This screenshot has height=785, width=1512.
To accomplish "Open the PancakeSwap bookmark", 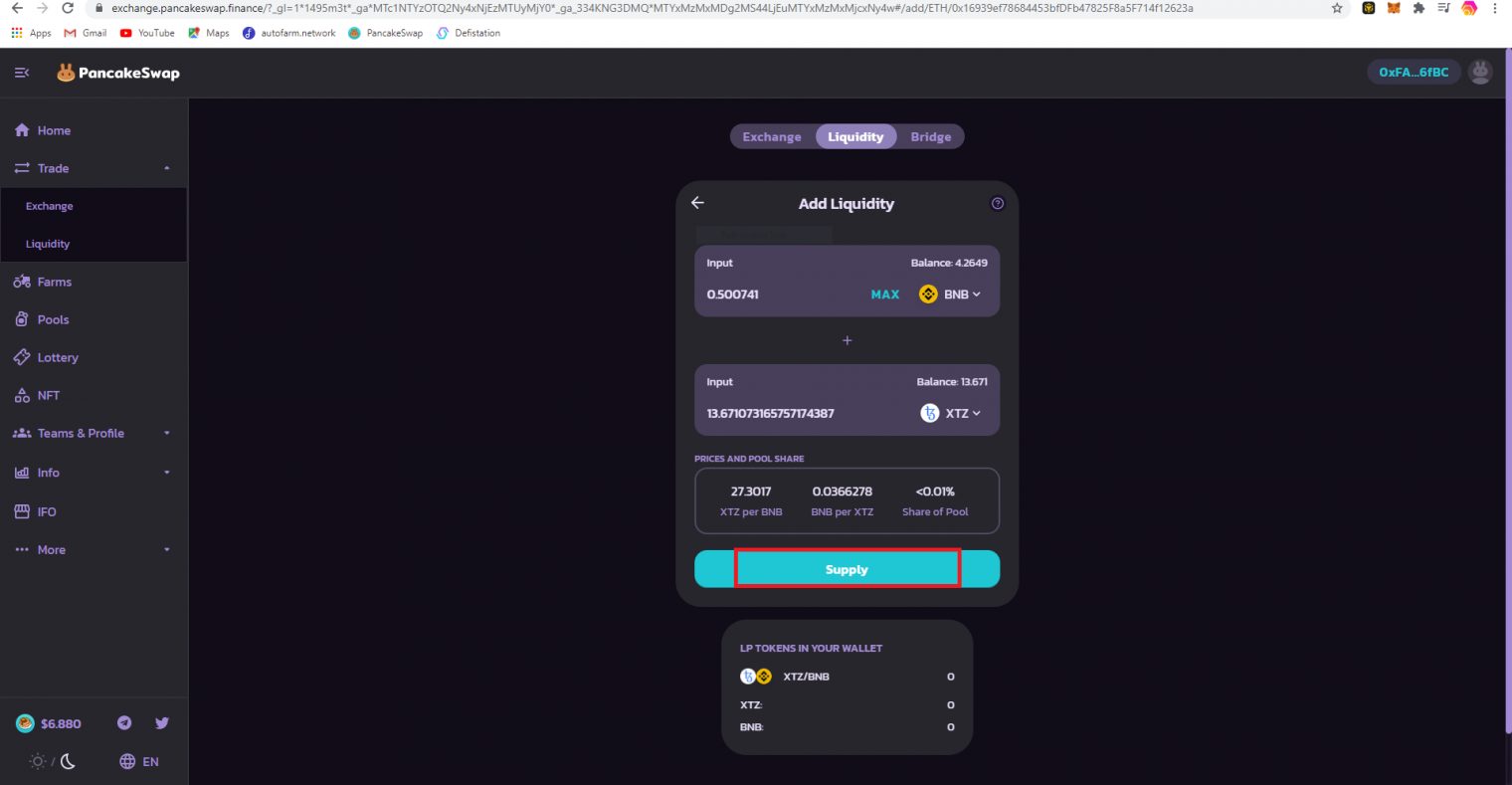I will [x=385, y=33].
